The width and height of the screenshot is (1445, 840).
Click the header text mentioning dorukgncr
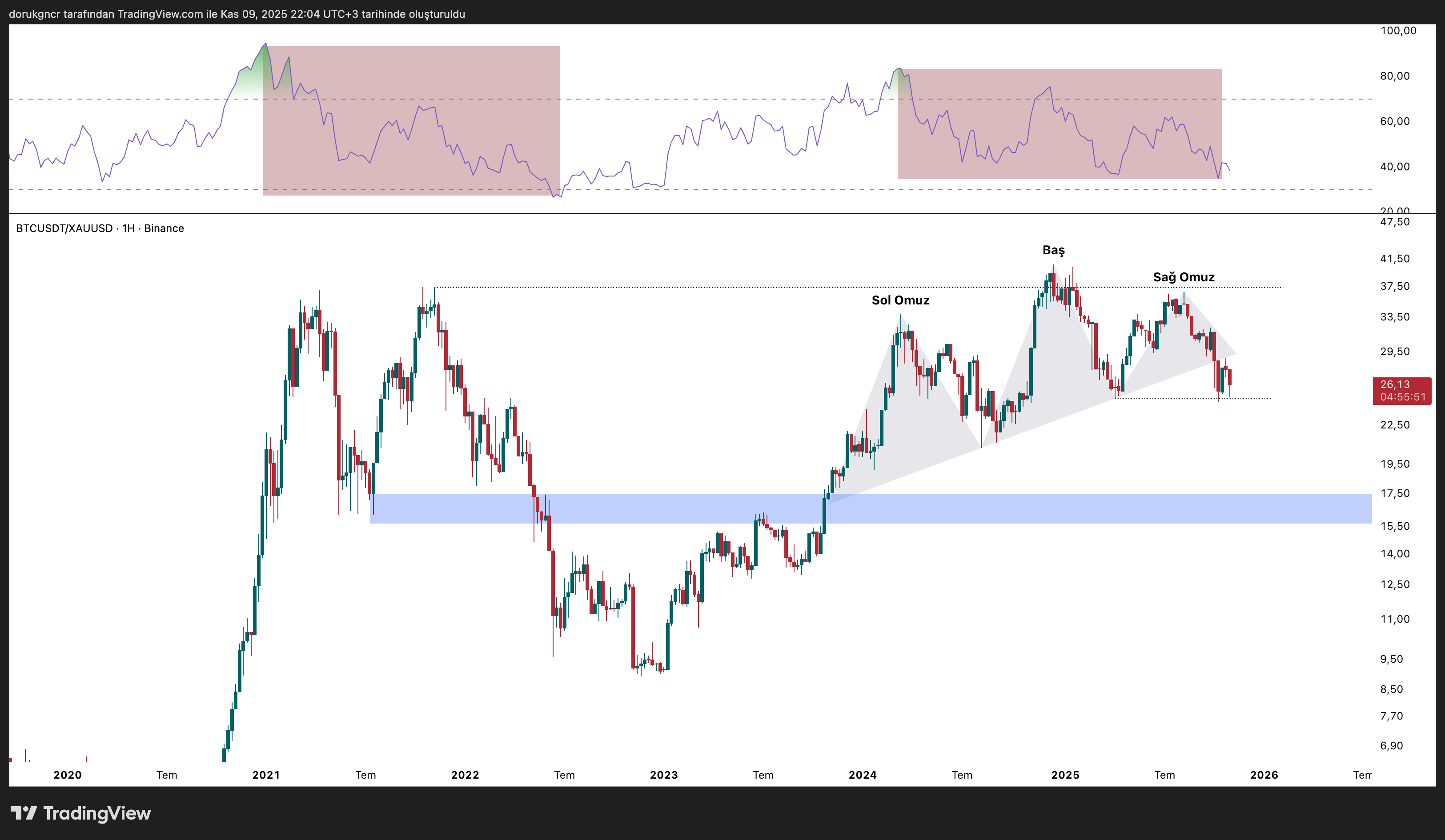237,14
